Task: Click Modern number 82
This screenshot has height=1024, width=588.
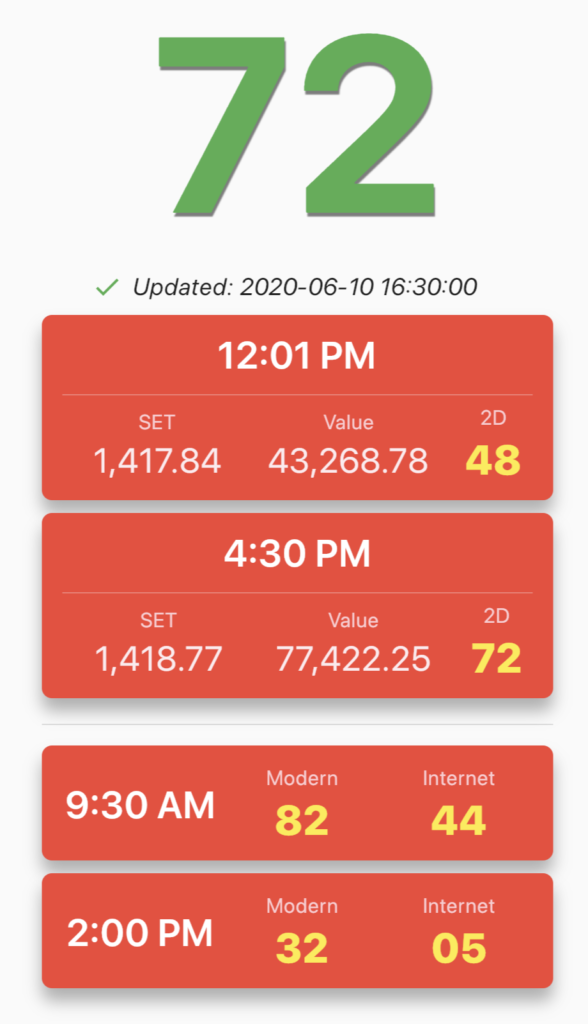Action: pyautogui.click(x=302, y=820)
